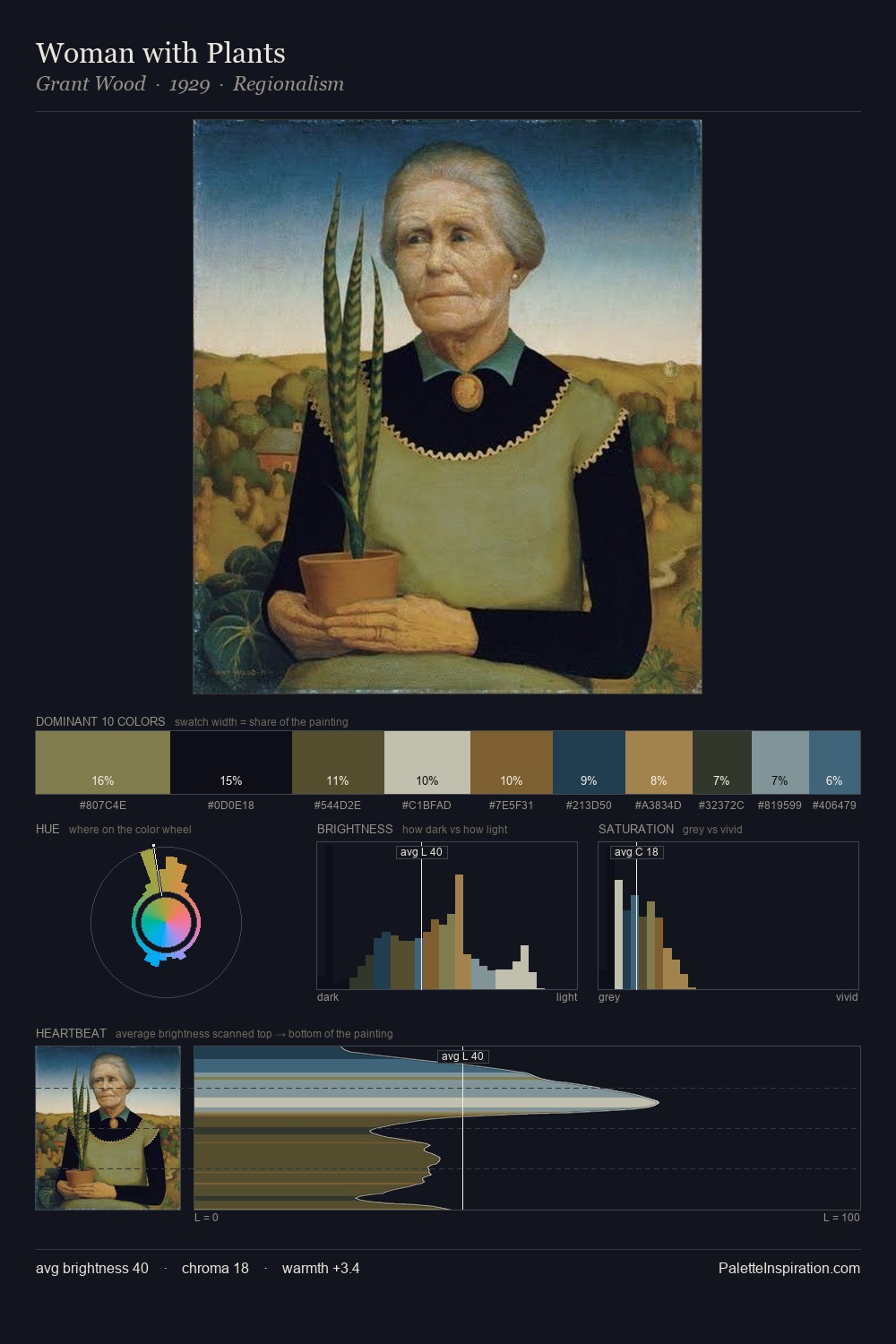Open the PaletteInspiration.com link
The width and height of the screenshot is (896, 1344).
pos(789,1268)
